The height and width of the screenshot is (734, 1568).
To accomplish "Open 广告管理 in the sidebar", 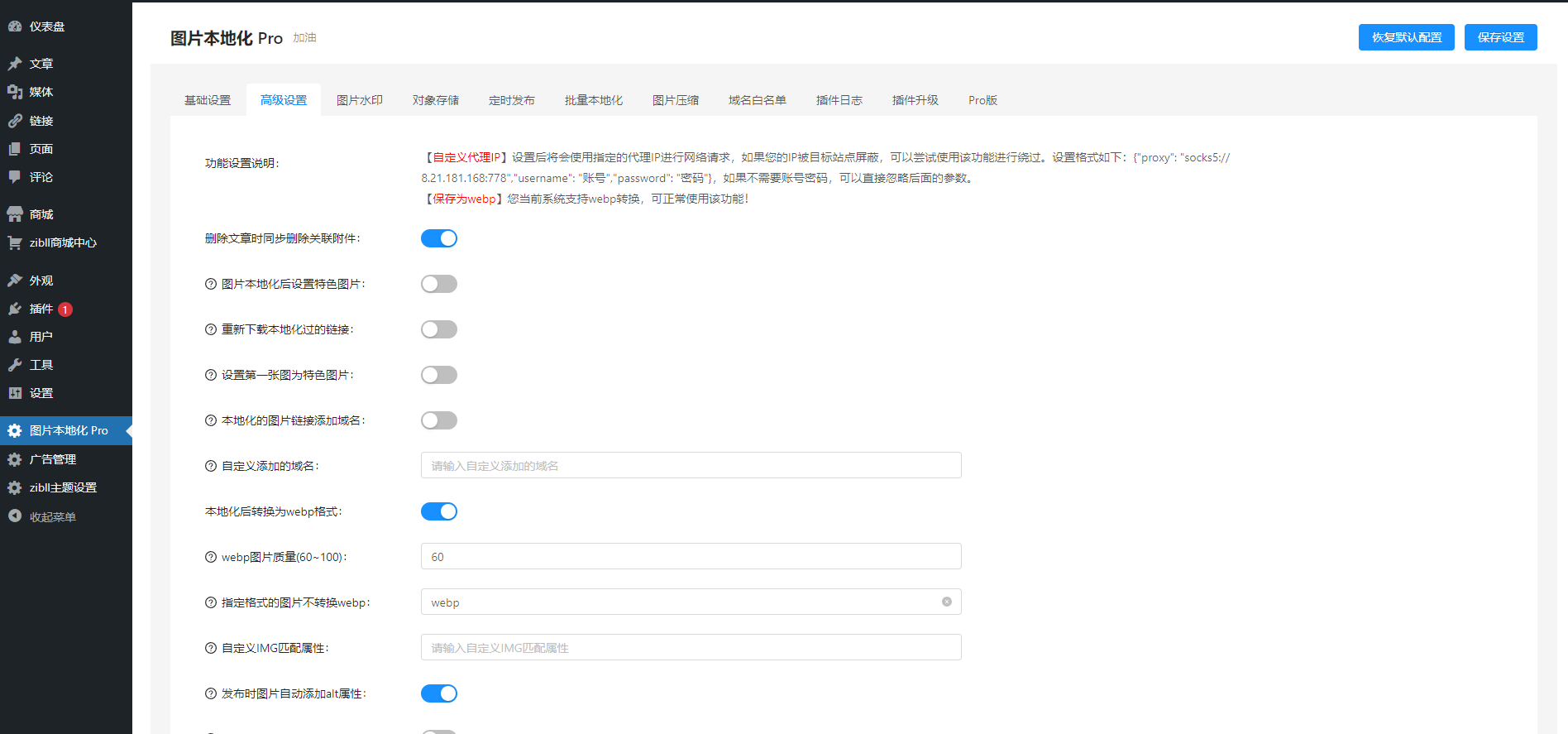I will coord(66,459).
